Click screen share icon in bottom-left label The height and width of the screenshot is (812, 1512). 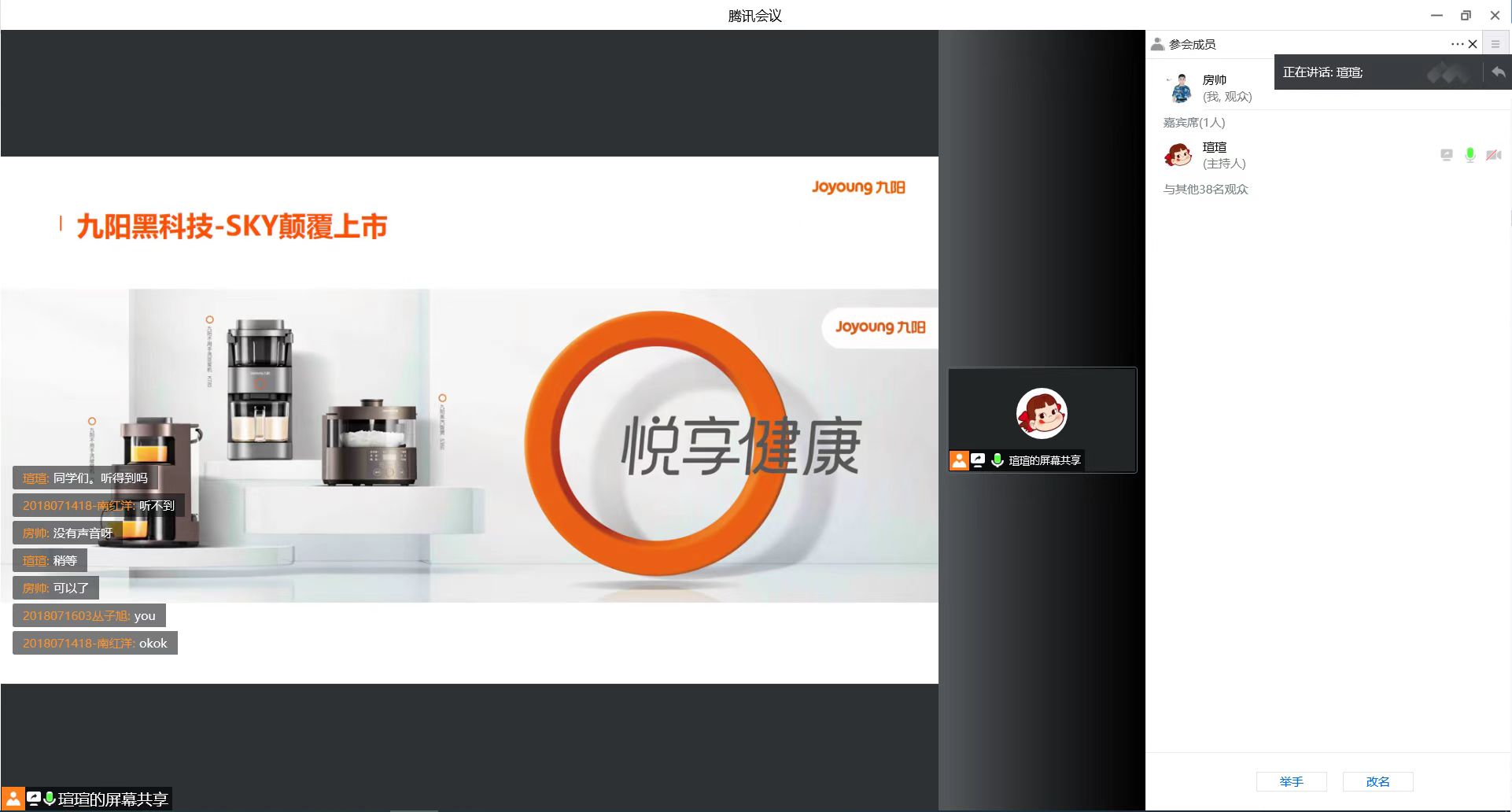click(34, 799)
